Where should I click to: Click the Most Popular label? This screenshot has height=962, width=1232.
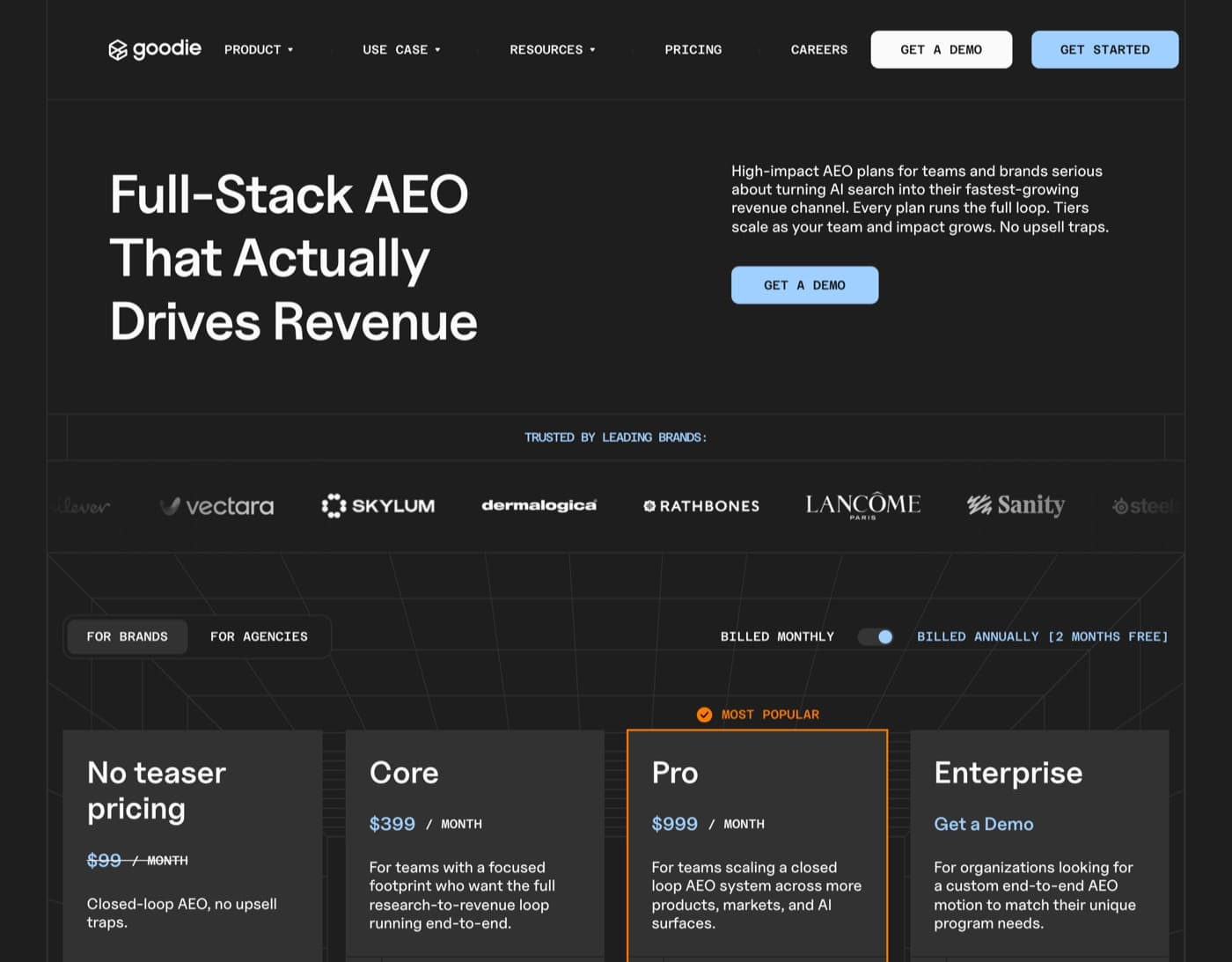pyautogui.click(x=770, y=715)
